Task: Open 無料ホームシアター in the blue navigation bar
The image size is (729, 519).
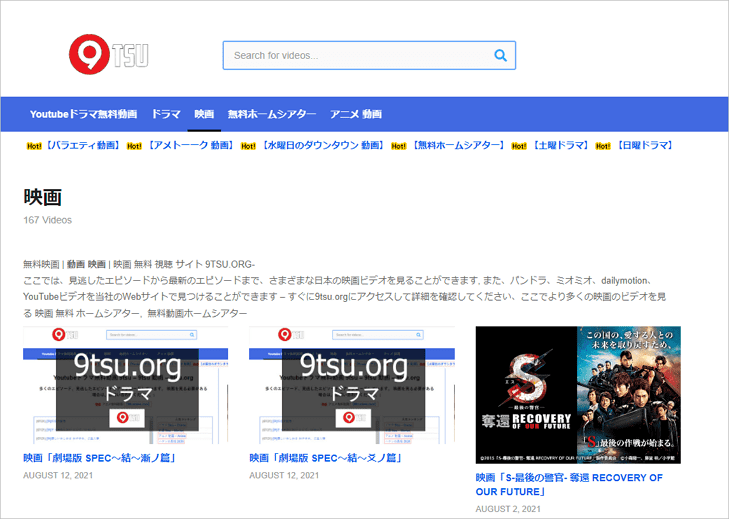Action: click(272, 114)
